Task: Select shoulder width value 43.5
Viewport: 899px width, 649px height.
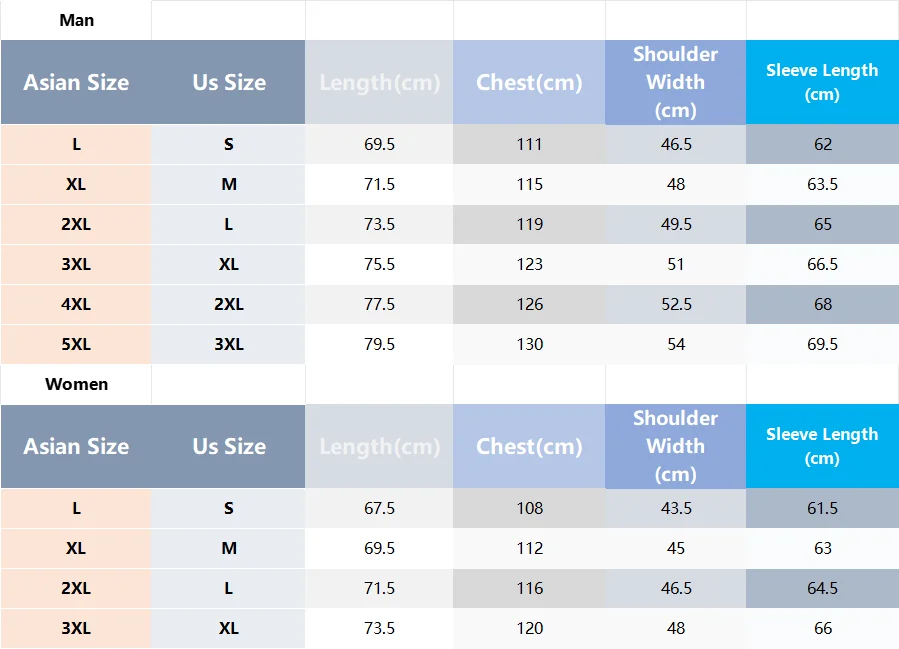Action: (x=676, y=508)
